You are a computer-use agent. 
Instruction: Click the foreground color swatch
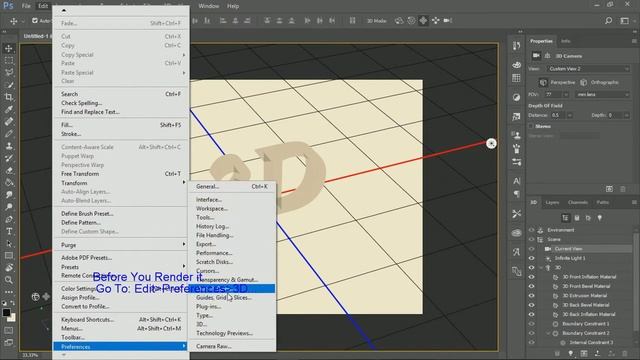click(x=6, y=313)
